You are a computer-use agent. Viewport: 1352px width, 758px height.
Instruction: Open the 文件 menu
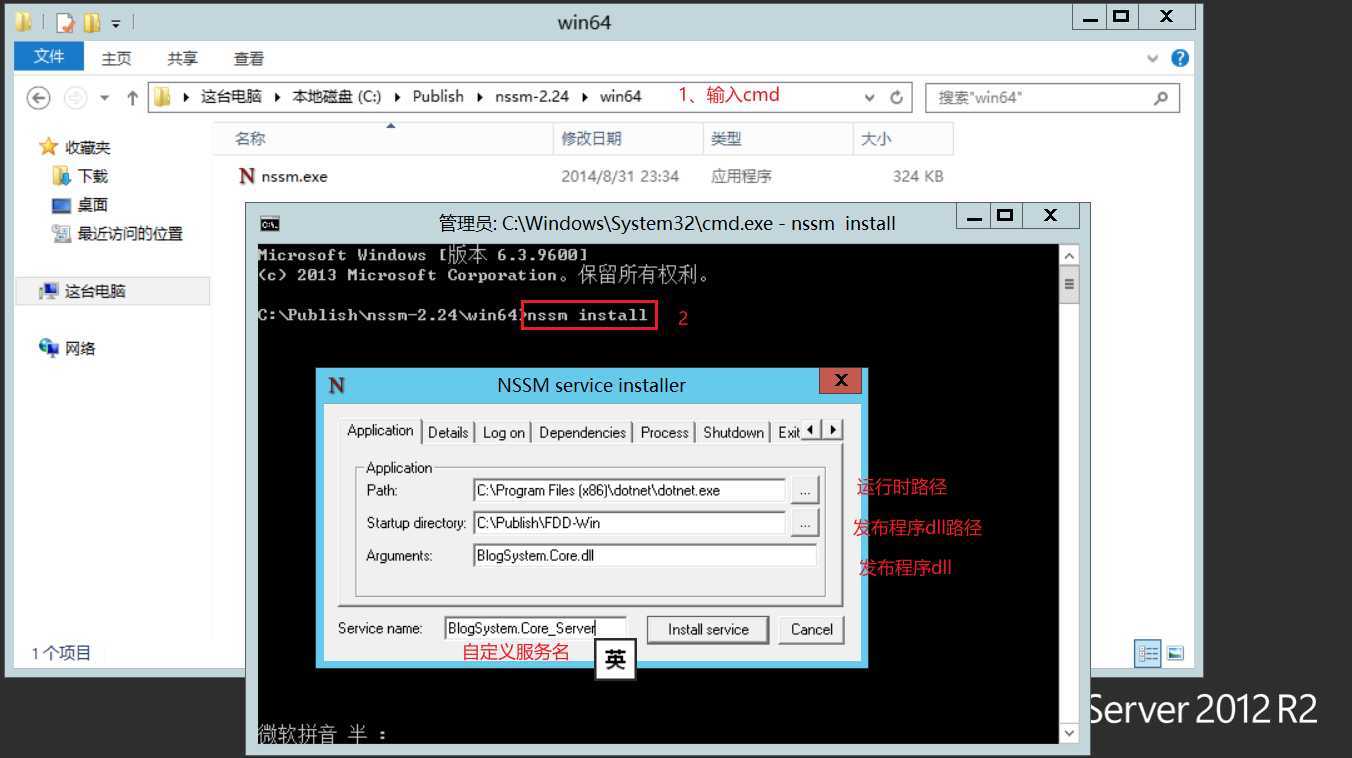(x=48, y=56)
